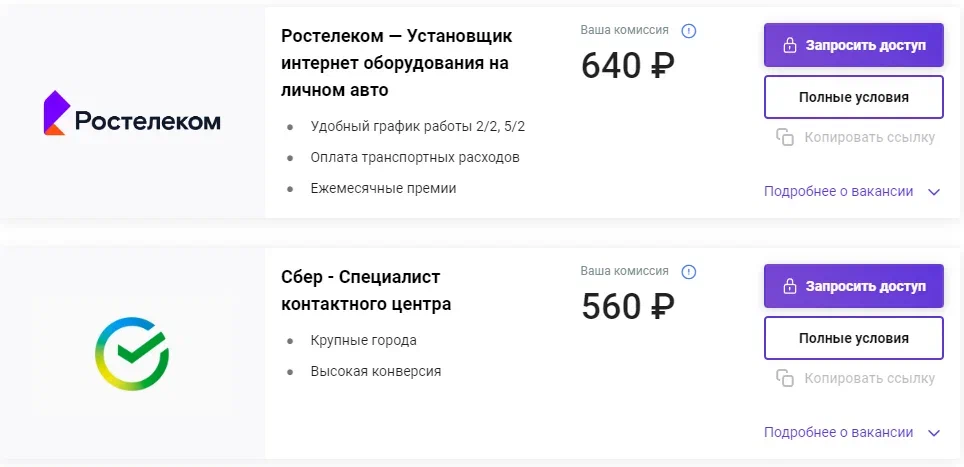
Task: Open 'Полные условия' for Сбер vacancy
Action: tap(853, 338)
